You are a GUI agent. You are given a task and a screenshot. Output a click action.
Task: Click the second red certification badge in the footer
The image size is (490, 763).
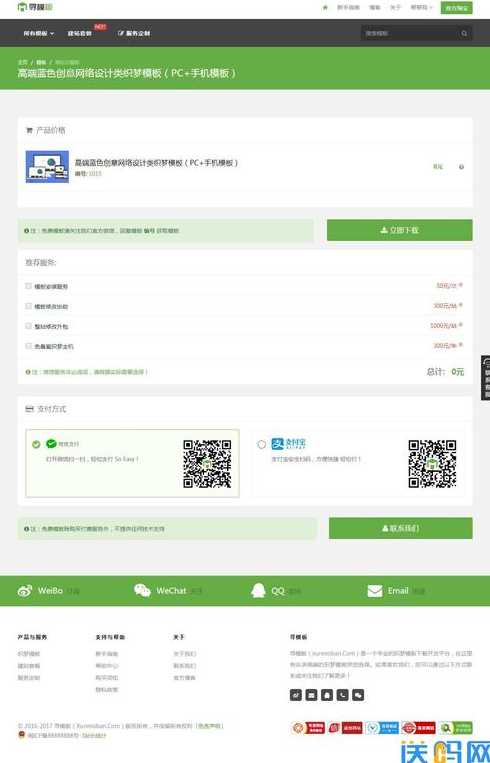[345, 727]
